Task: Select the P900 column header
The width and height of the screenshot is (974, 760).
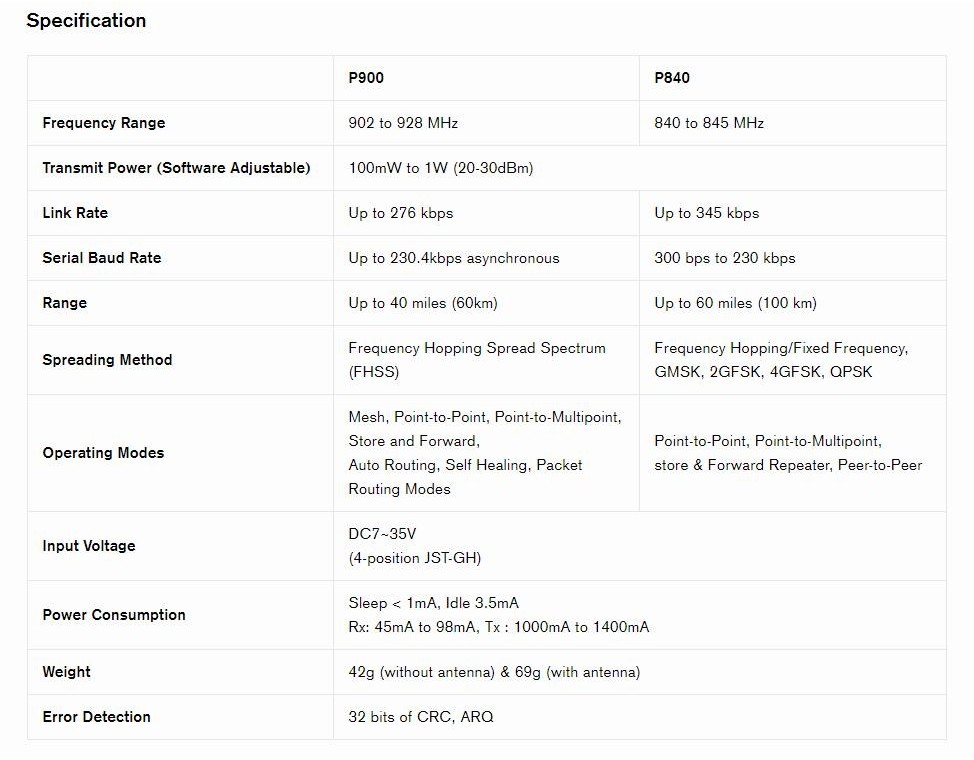Action: [x=366, y=78]
